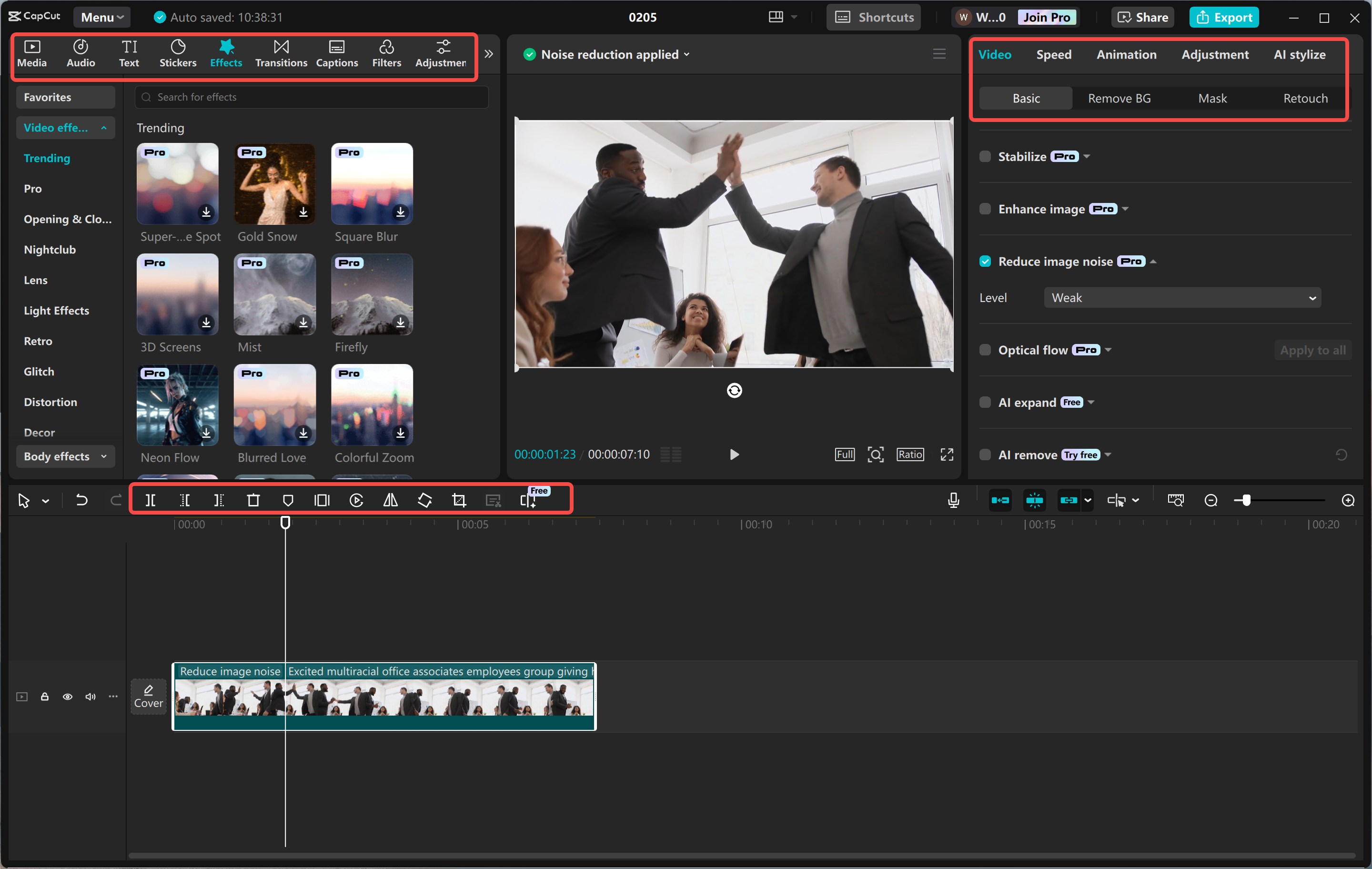Viewport: 1372px width, 869px height.
Task: Switch to the Animation tab
Action: click(x=1127, y=54)
